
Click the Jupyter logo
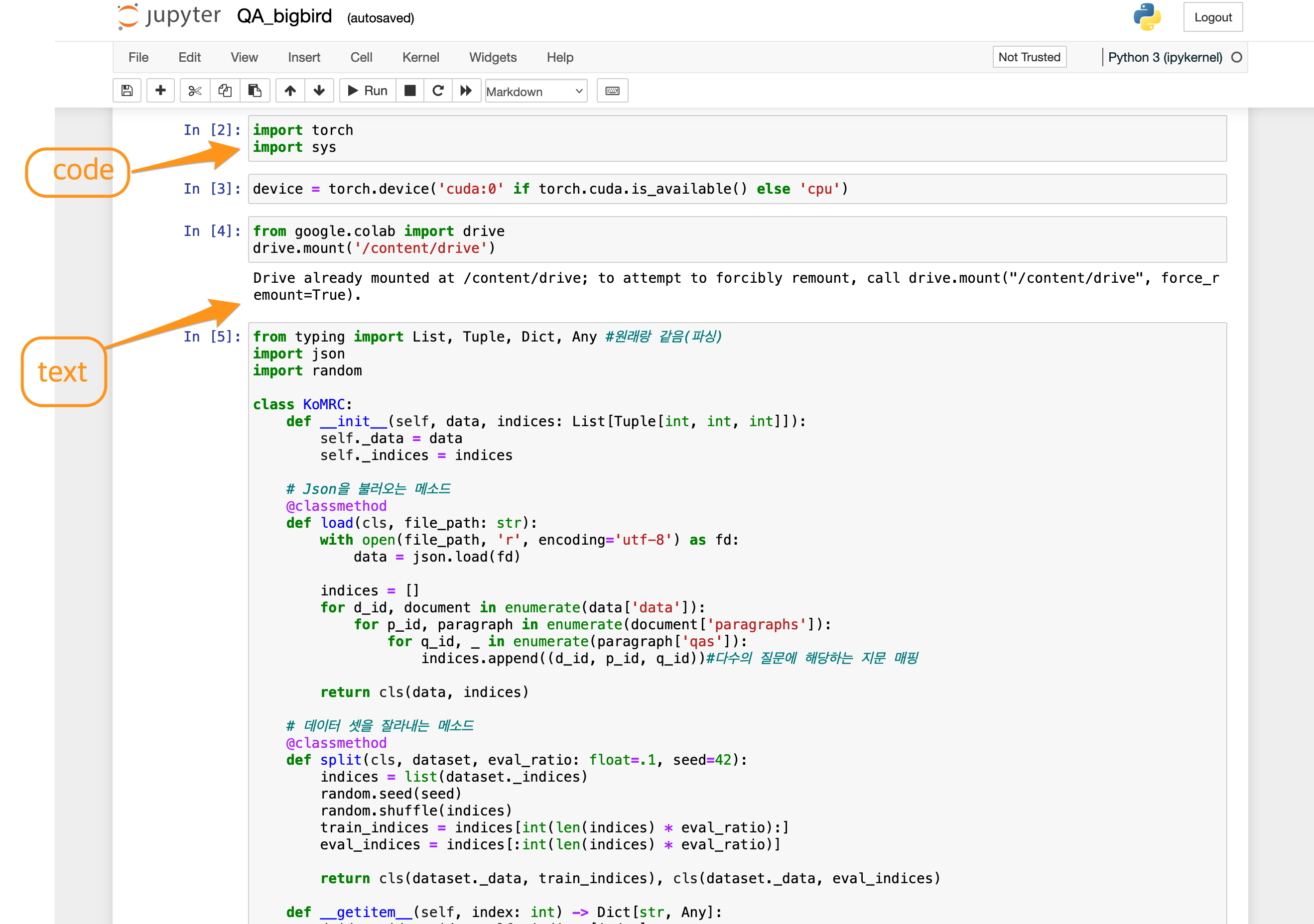point(169,16)
